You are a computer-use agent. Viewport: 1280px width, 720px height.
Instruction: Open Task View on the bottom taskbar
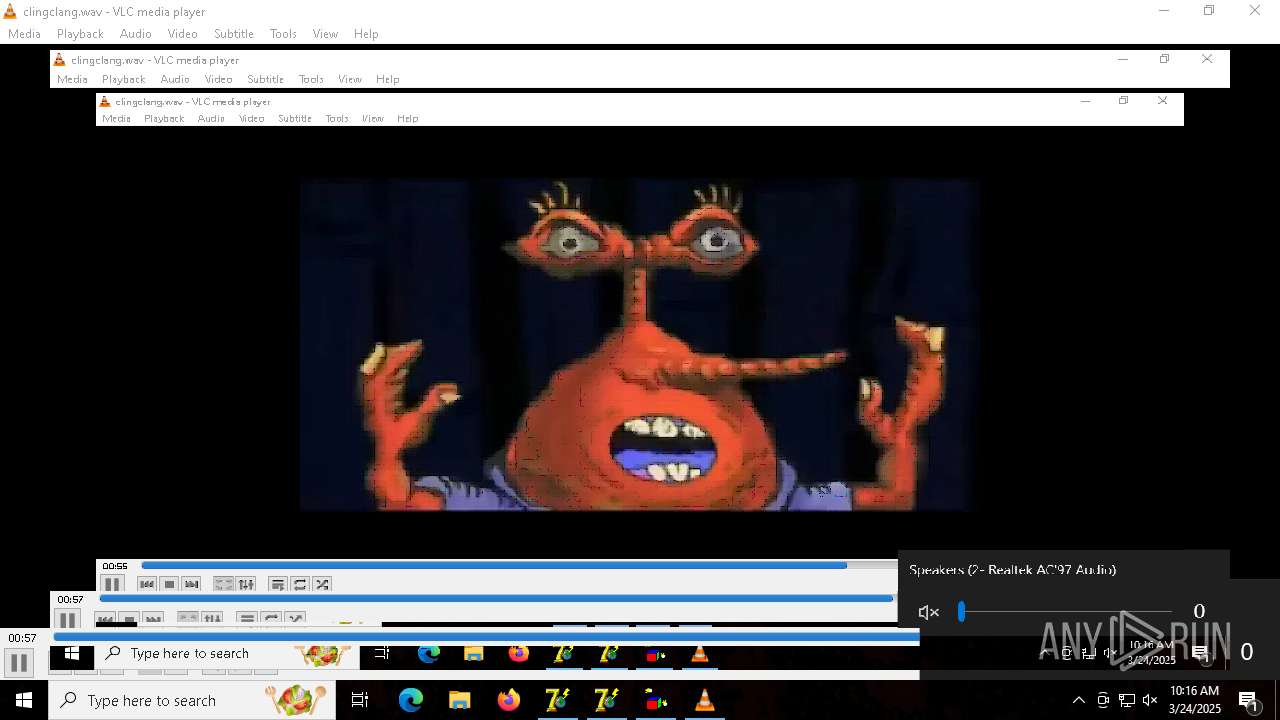click(360, 700)
